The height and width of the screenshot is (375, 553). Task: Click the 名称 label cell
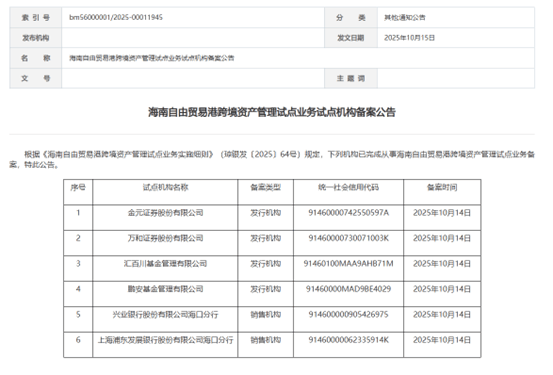[36, 58]
